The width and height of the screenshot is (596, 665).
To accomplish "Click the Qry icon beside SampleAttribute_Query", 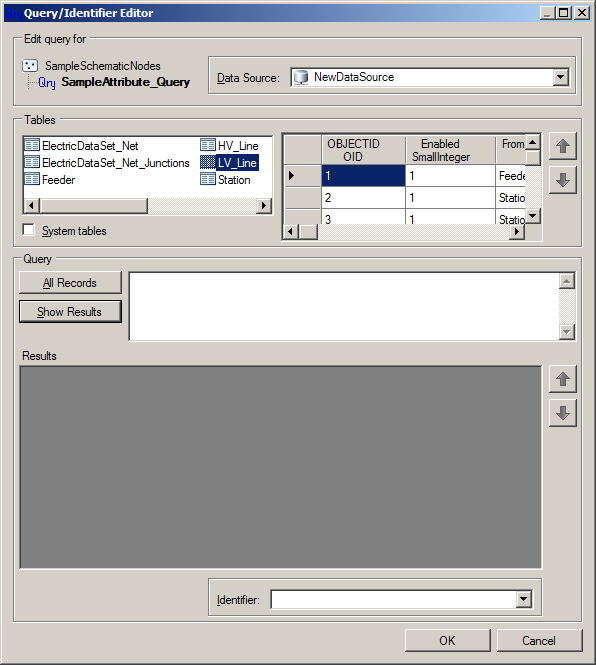I will (x=47, y=82).
